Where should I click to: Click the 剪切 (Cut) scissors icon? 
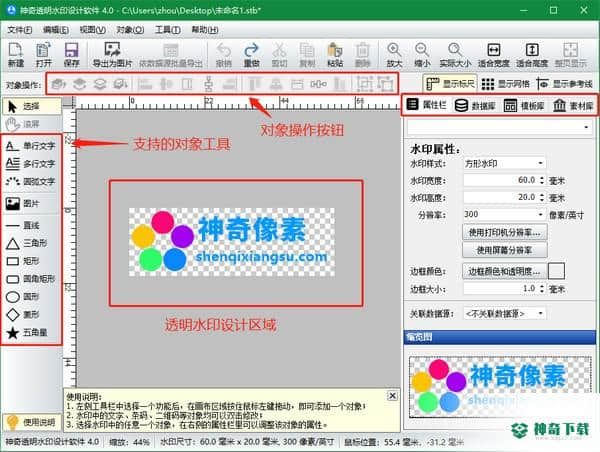click(279, 55)
